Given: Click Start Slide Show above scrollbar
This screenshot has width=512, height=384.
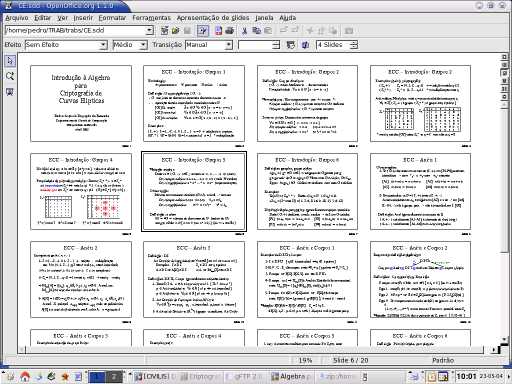Looking at the screenshot, I should (504, 97).
